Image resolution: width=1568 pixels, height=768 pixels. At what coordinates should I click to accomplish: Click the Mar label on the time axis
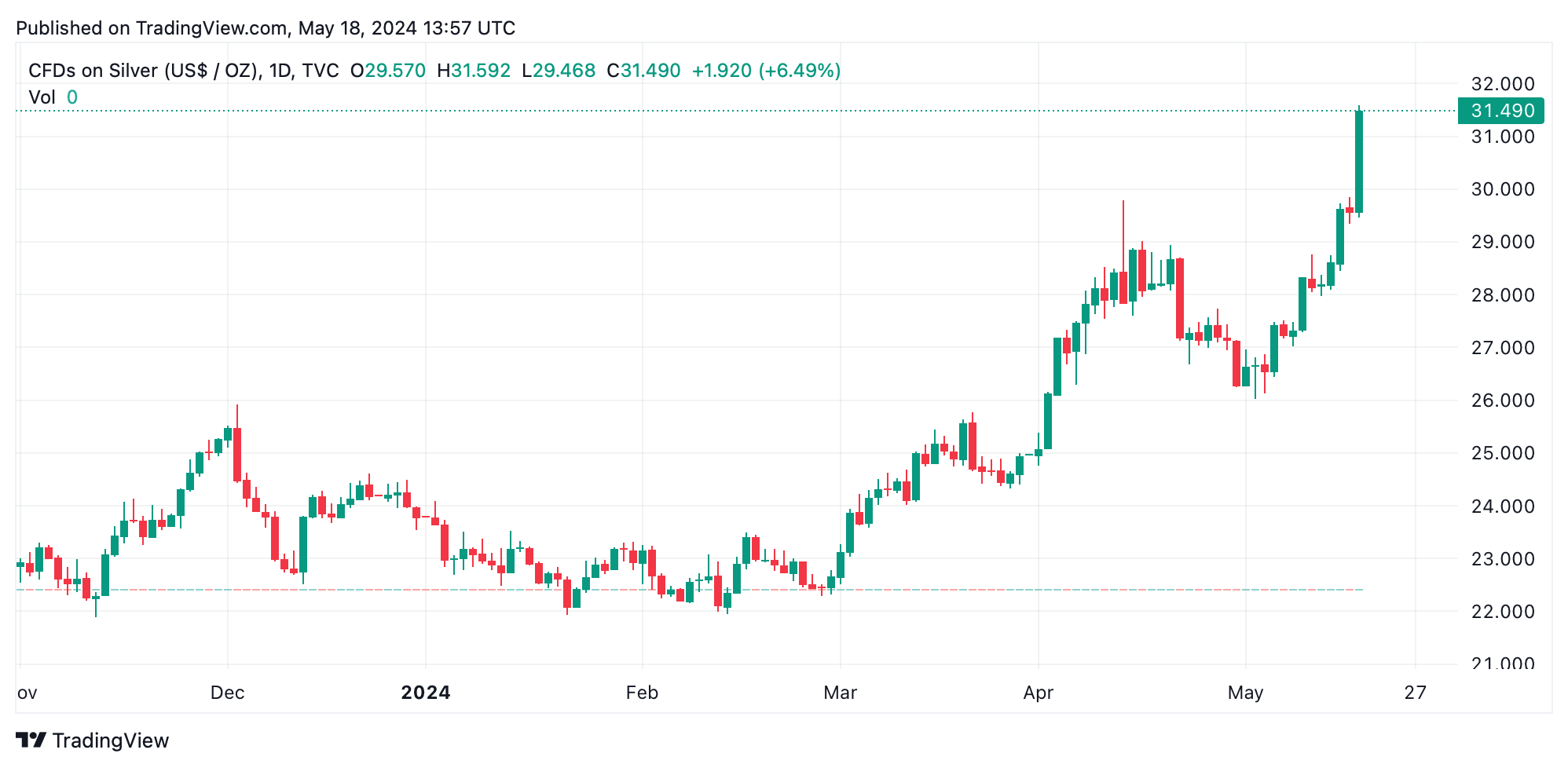[x=840, y=693]
